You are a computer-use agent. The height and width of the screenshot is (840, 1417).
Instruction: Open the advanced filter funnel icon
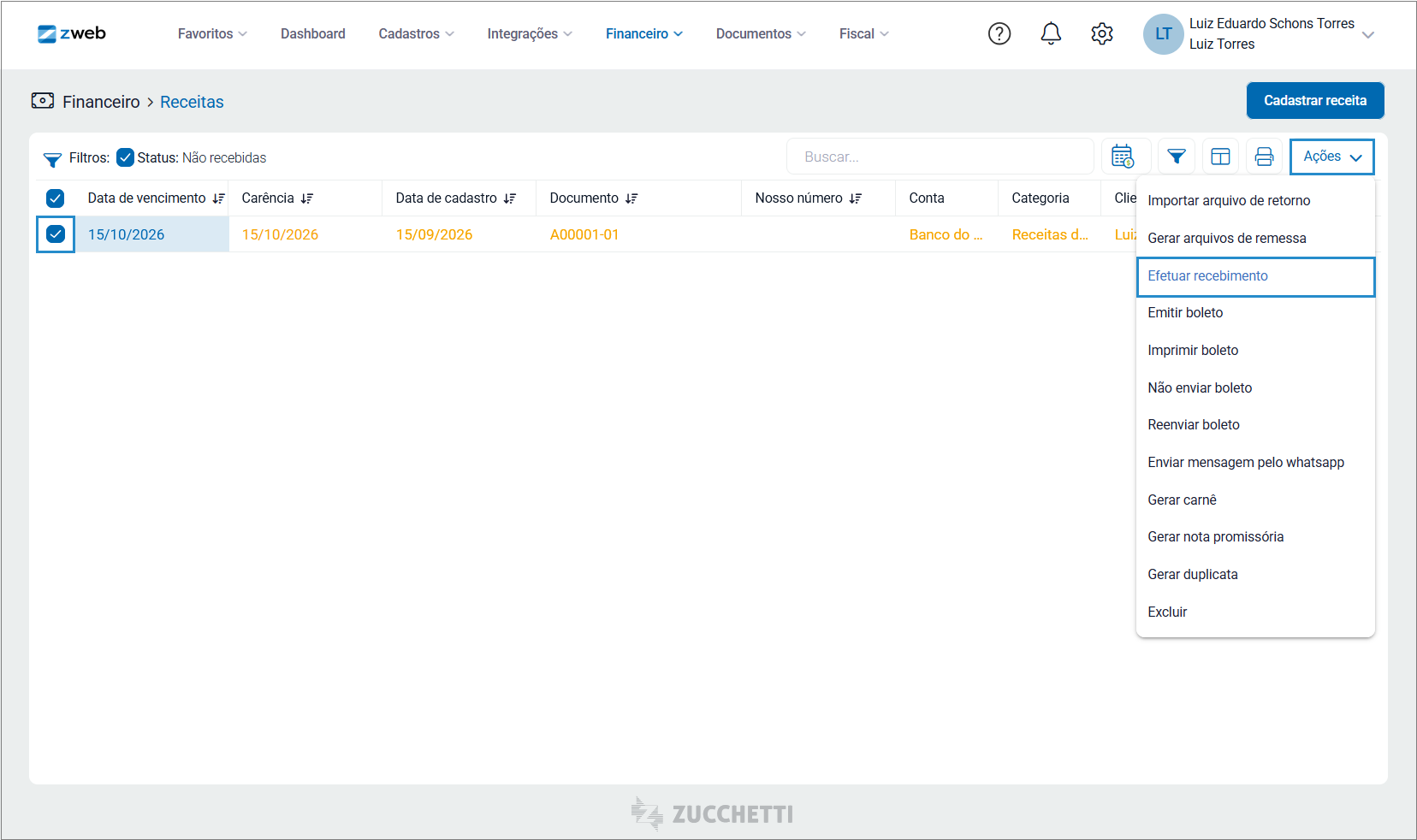[1177, 157]
